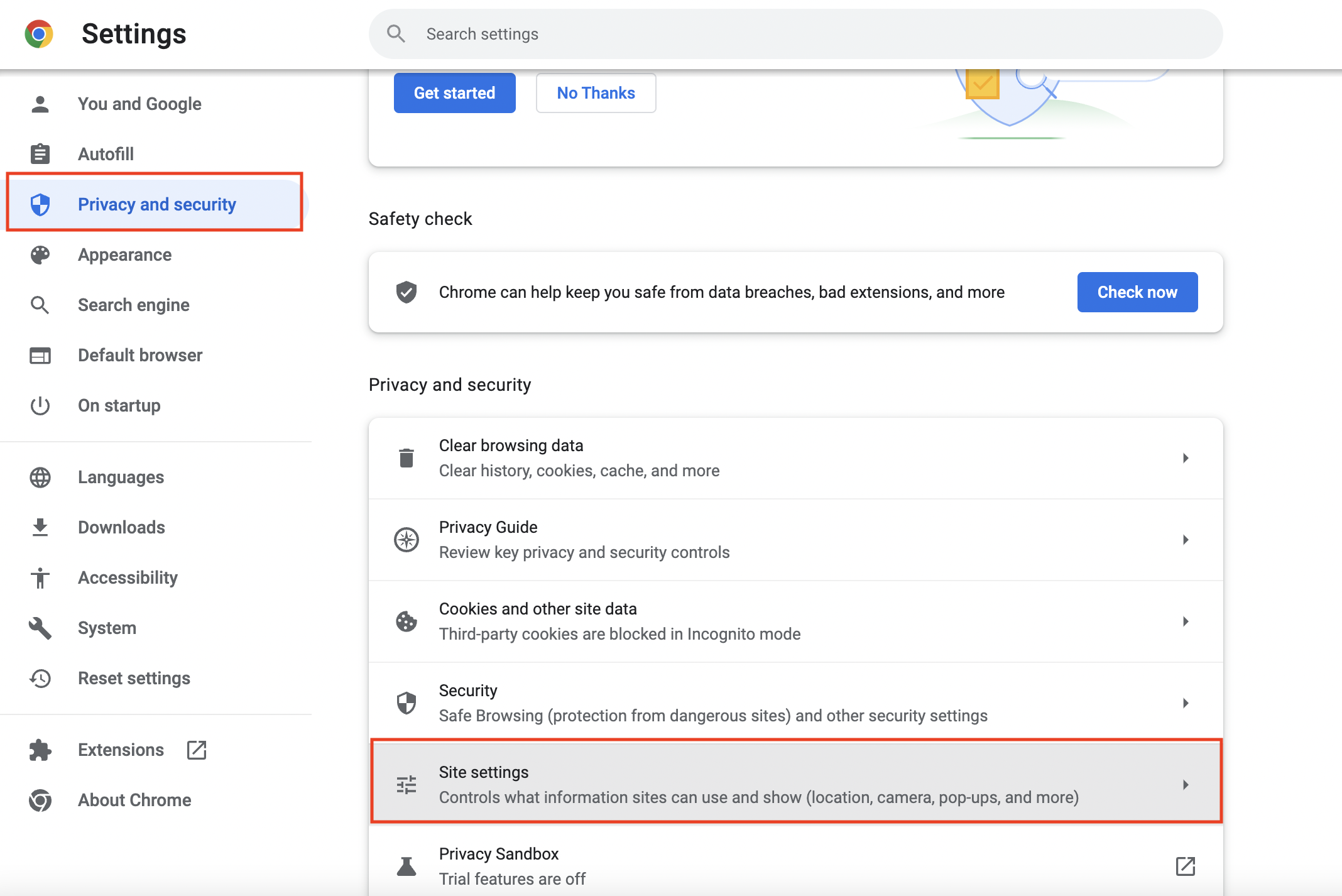The width and height of the screenshot is (1342, 896).
Task: Click the accessibility figure icon
Action: click(40, 577)
